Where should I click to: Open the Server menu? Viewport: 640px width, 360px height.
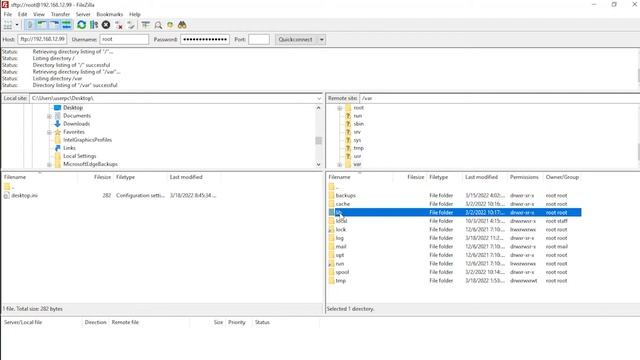click(83, 14)
